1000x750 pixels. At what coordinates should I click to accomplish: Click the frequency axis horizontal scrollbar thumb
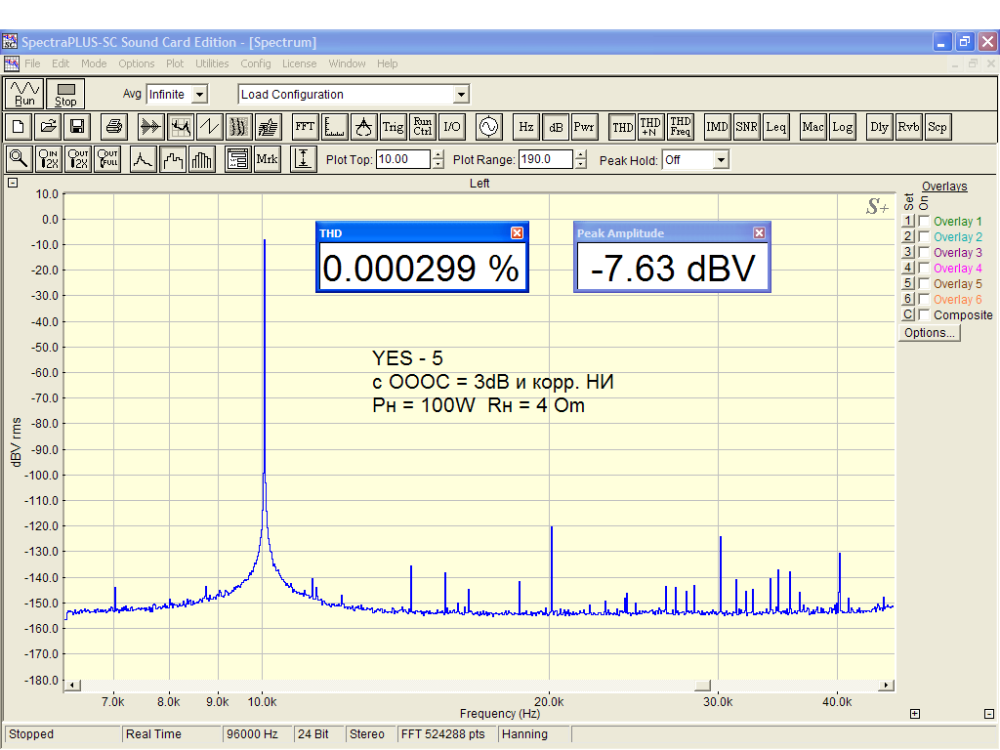[x=703, y=685]
